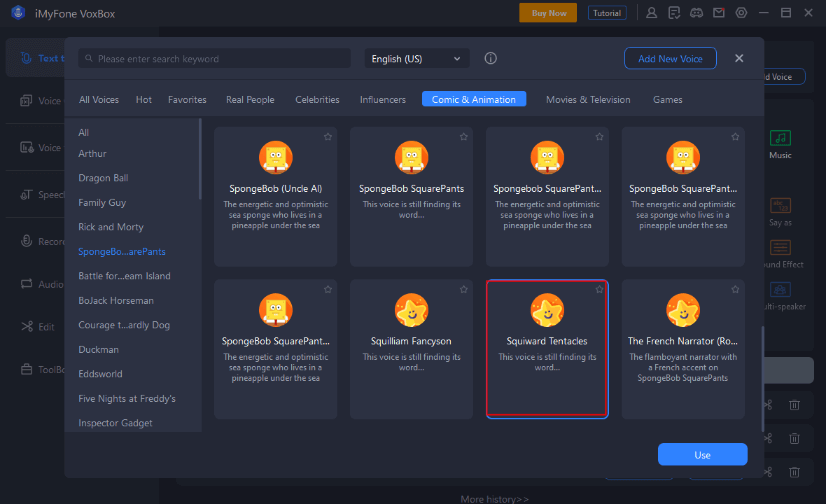Switch to Influencers tab
This screenshot has height=504, width=826.
[x=383, y=100]
